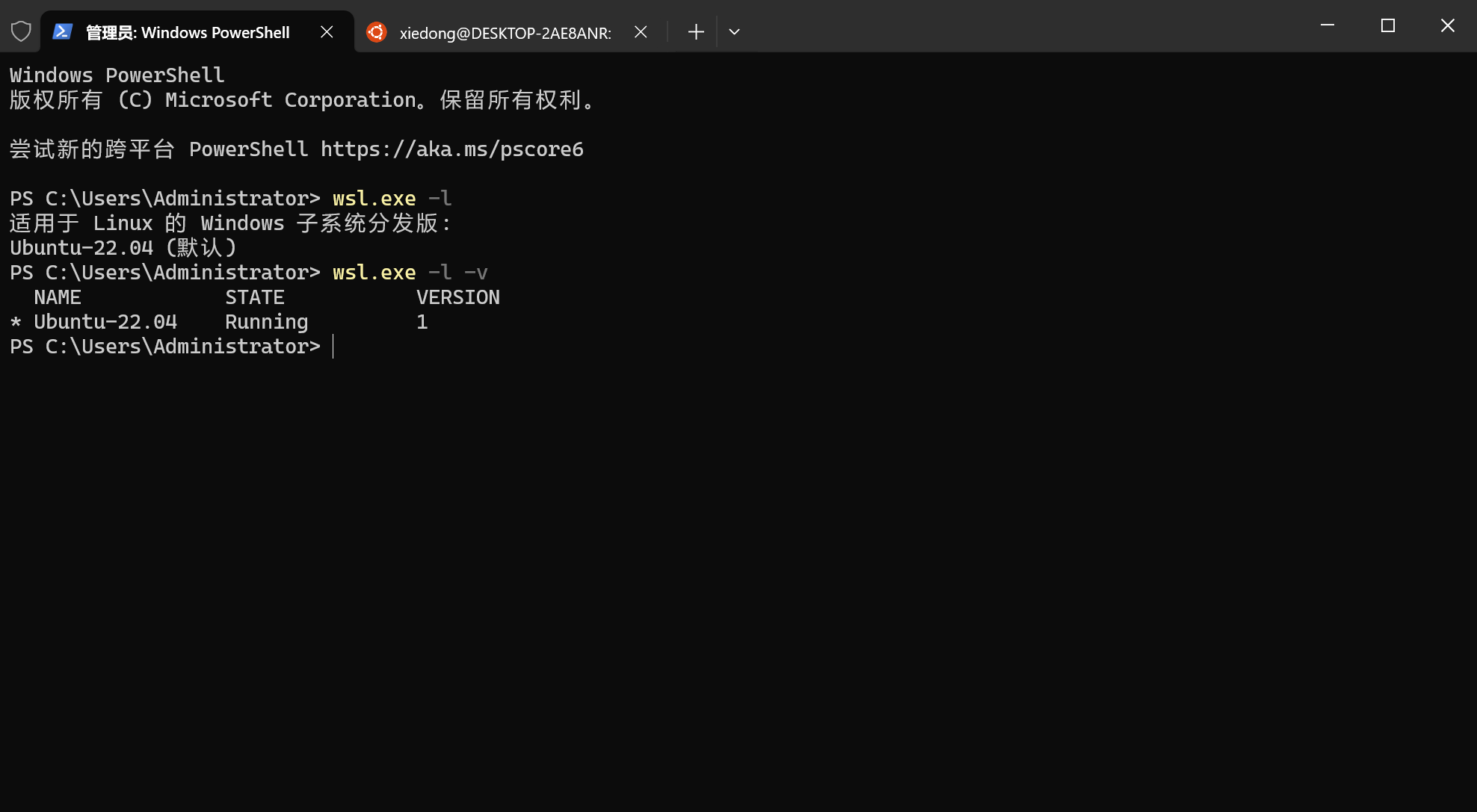Click the version value '1'
This screenshot has width=1477, height=812.
(x=422, y=322)
